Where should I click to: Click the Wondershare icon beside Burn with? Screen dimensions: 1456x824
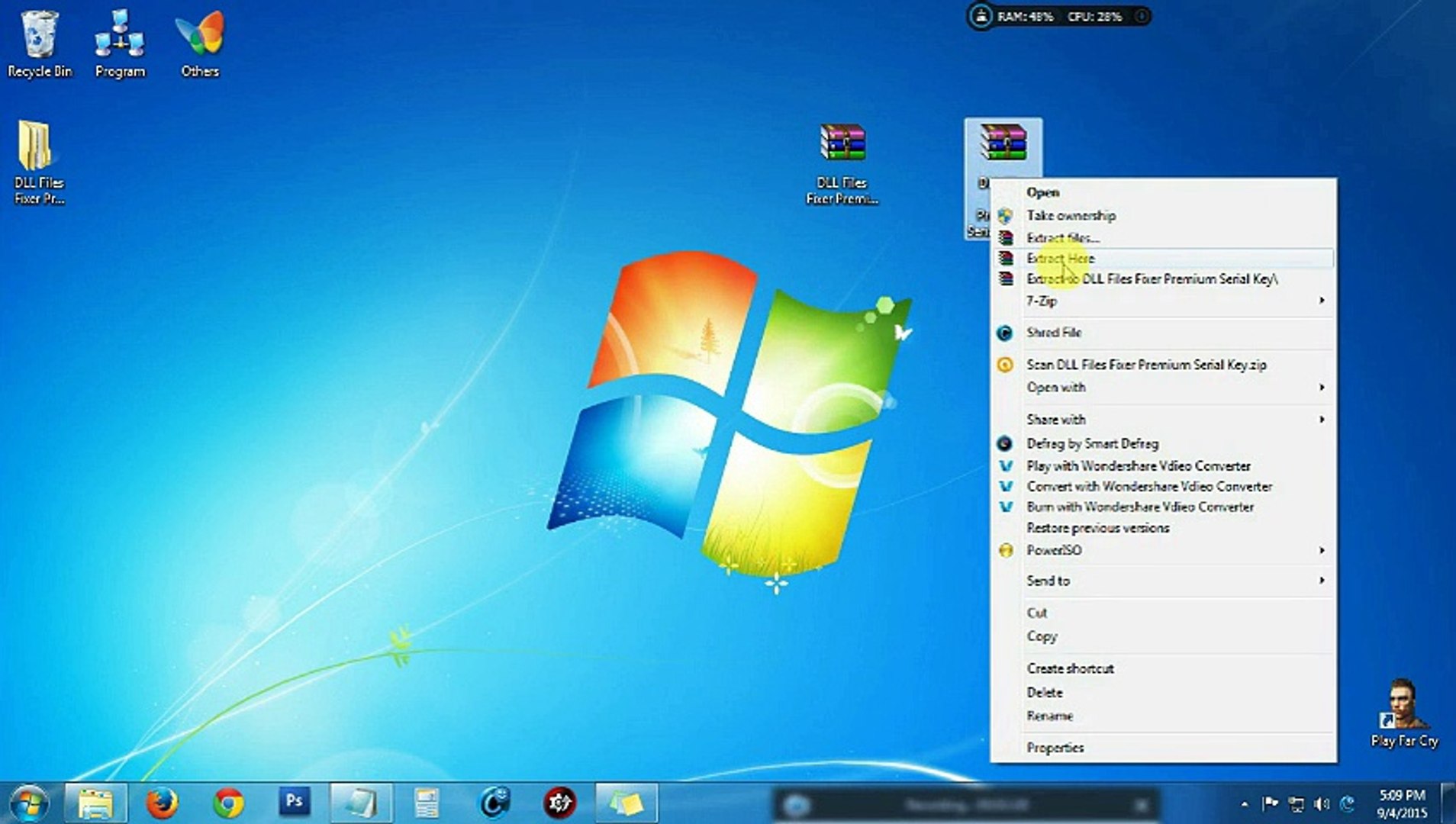click(1006, 507)
